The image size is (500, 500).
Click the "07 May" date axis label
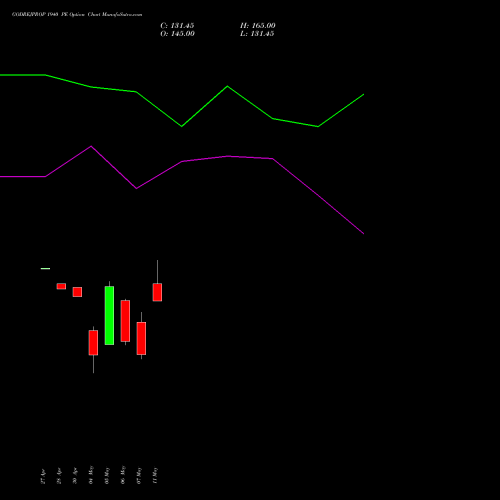click(139, 475)
